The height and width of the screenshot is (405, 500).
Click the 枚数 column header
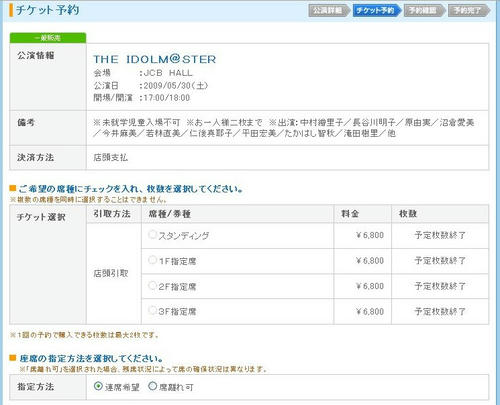point(408,214)
